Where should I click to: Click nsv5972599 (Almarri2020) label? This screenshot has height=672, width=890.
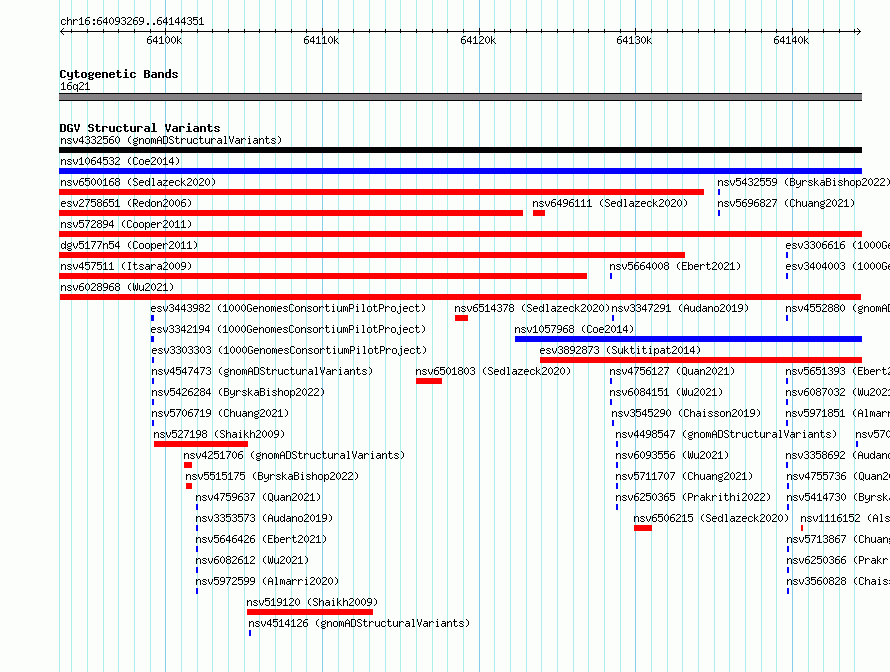coord(267,581)
